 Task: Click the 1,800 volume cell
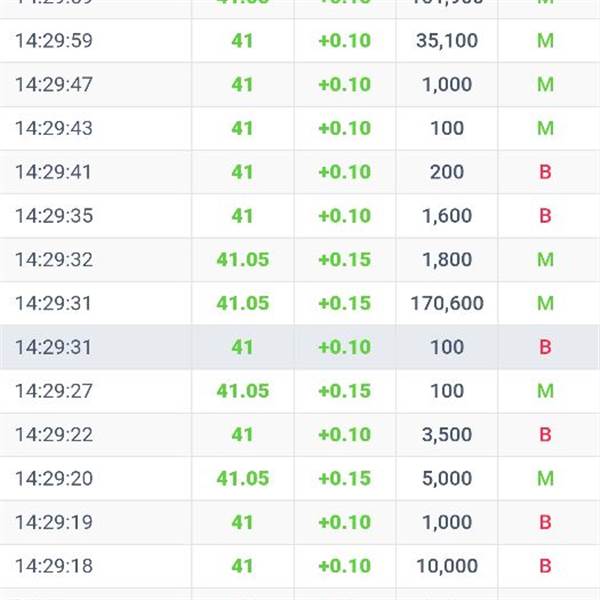[447, 260]
